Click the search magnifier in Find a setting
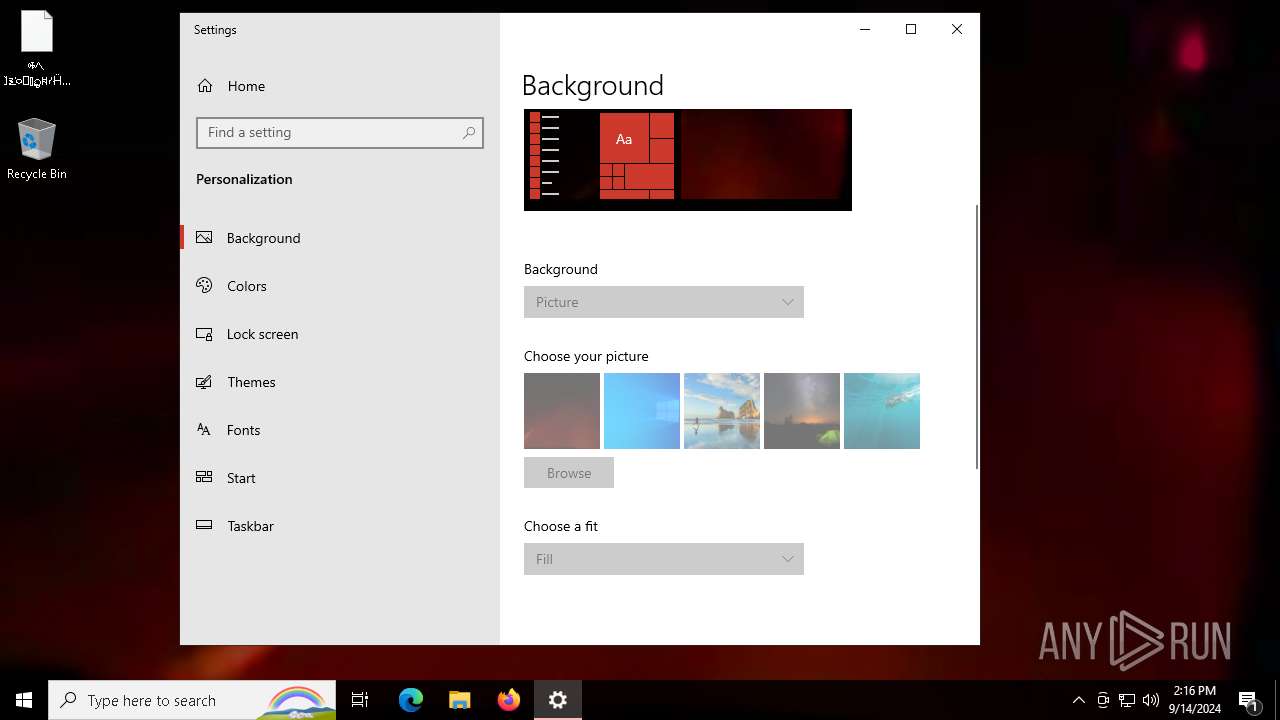 [469, 132]
